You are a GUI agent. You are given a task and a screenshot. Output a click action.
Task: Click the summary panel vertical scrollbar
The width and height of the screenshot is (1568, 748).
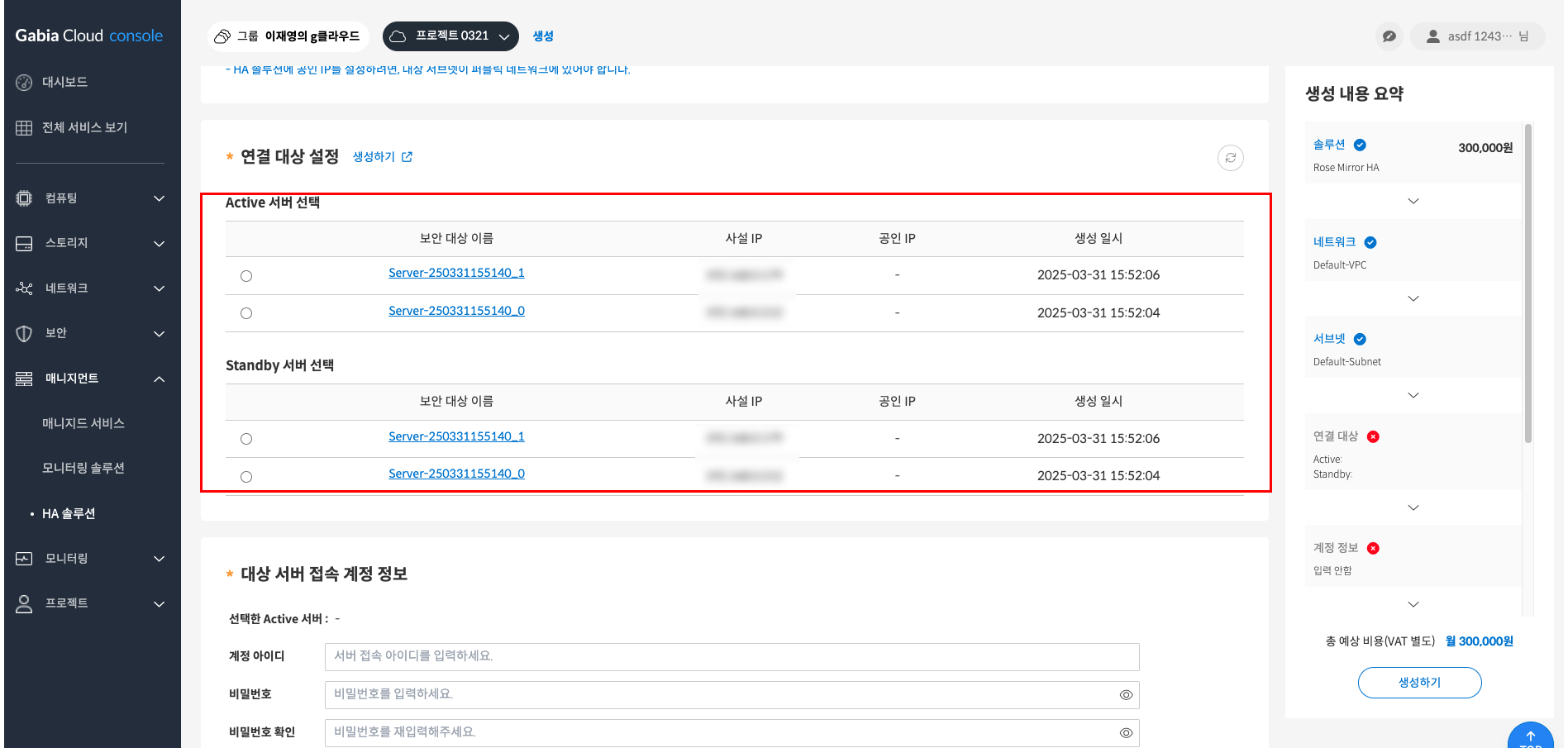[1528, 283]
